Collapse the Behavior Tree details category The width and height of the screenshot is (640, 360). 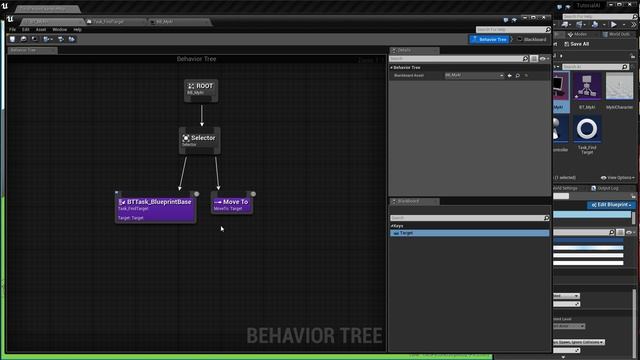pos(391,67)
